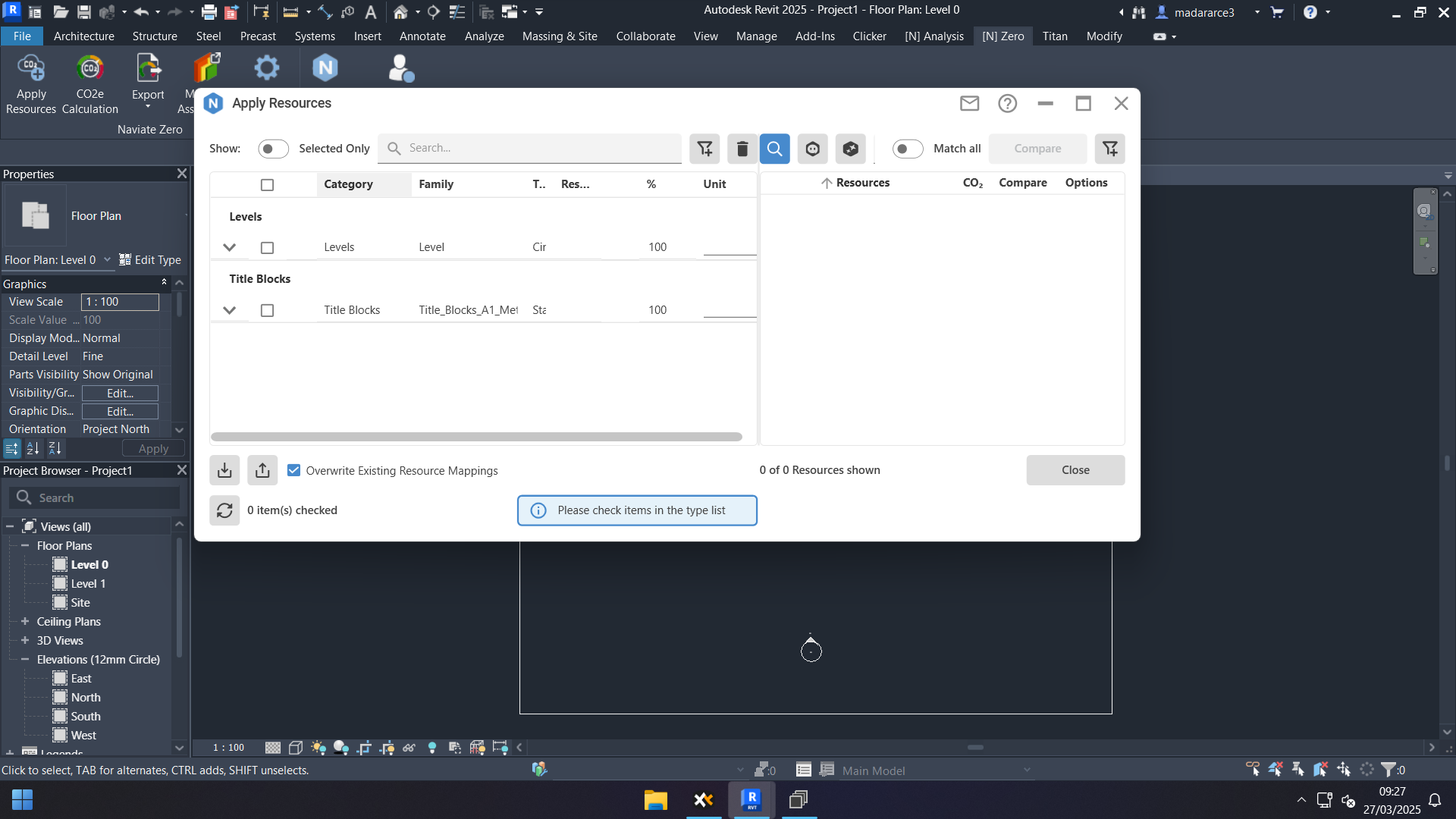Switch to the Annotate ribbon tab

(x=422, y=36)
